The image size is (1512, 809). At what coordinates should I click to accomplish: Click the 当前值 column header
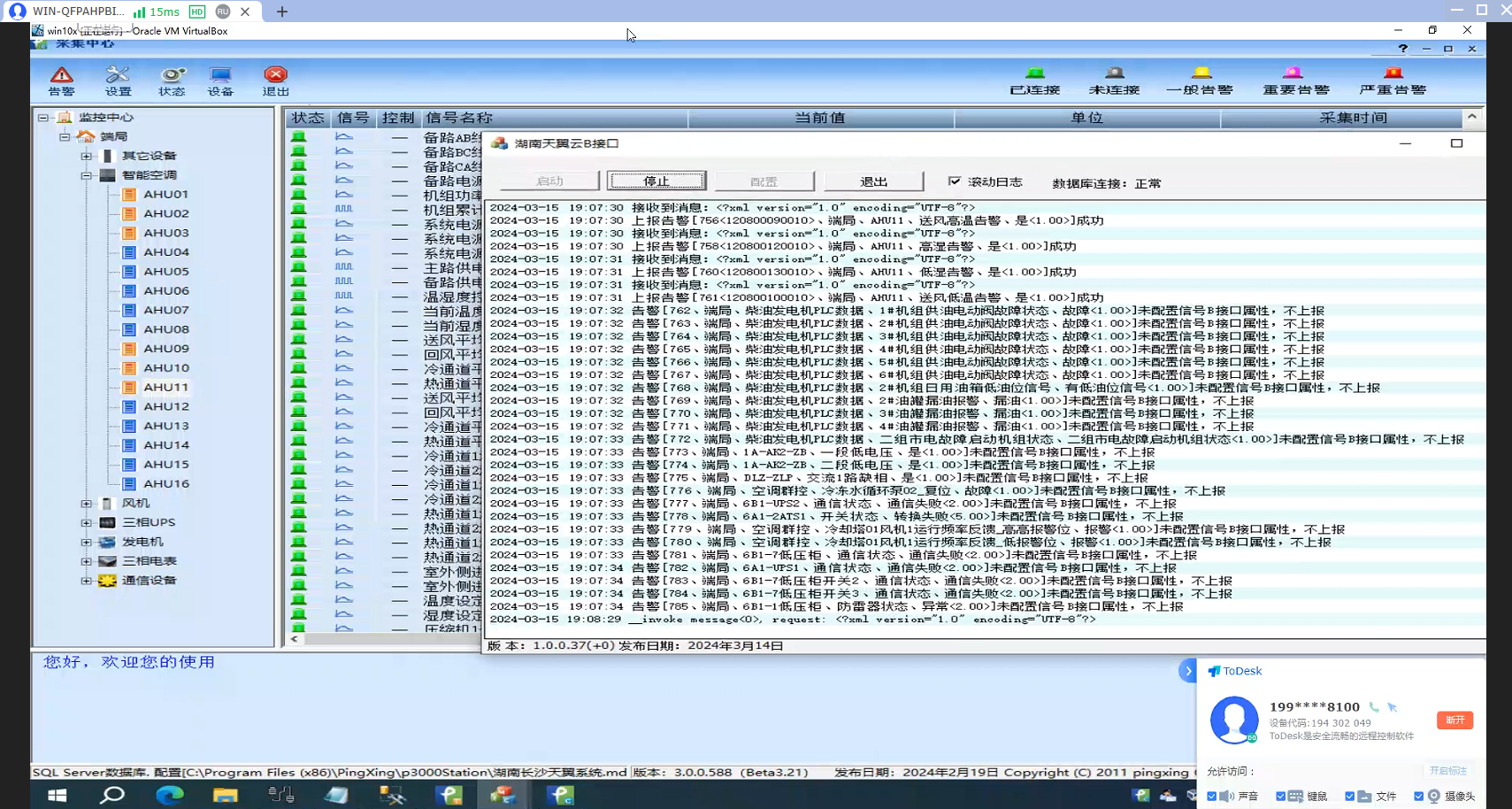[820, 118]
